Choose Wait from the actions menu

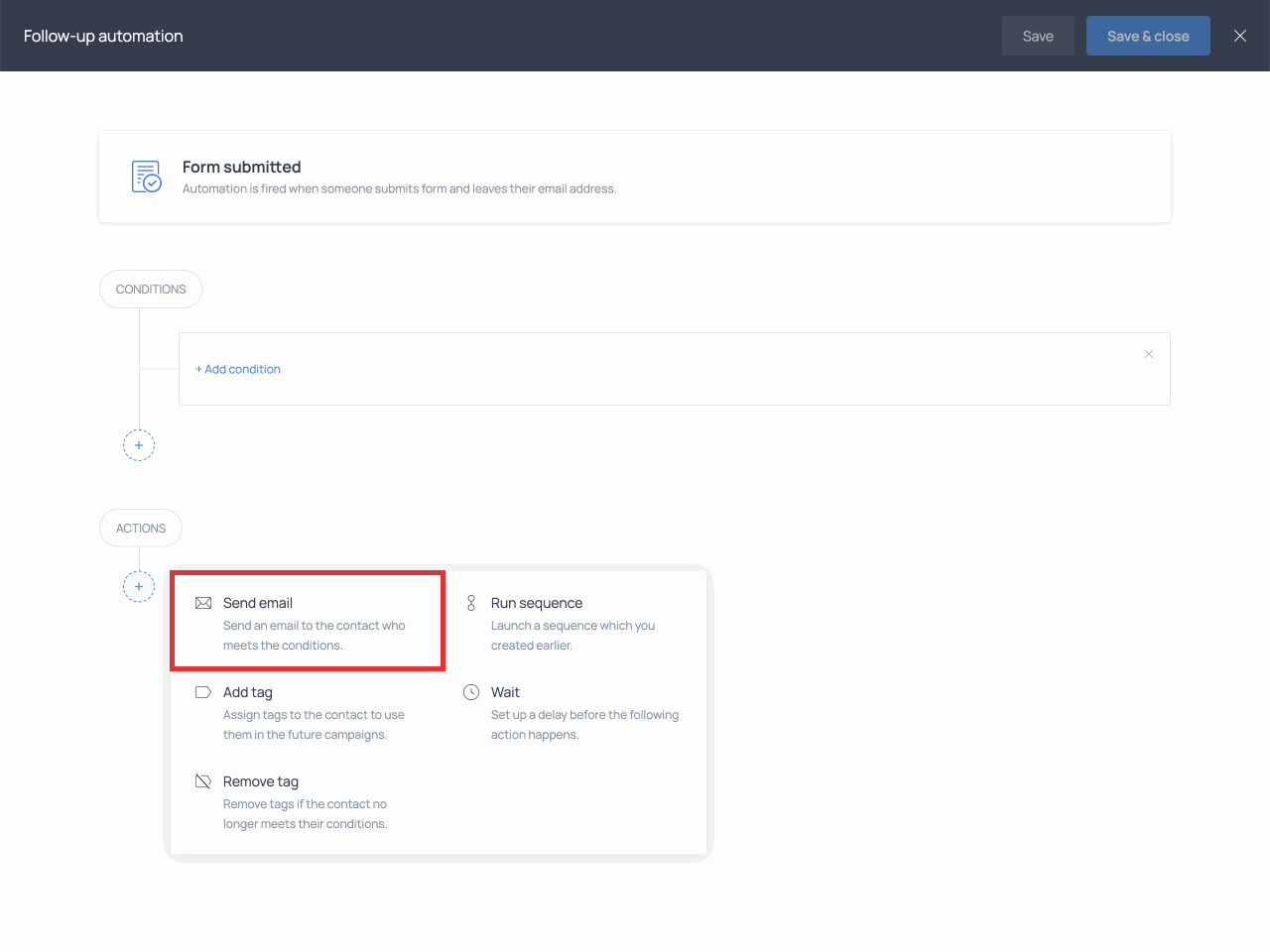point(505,691)
